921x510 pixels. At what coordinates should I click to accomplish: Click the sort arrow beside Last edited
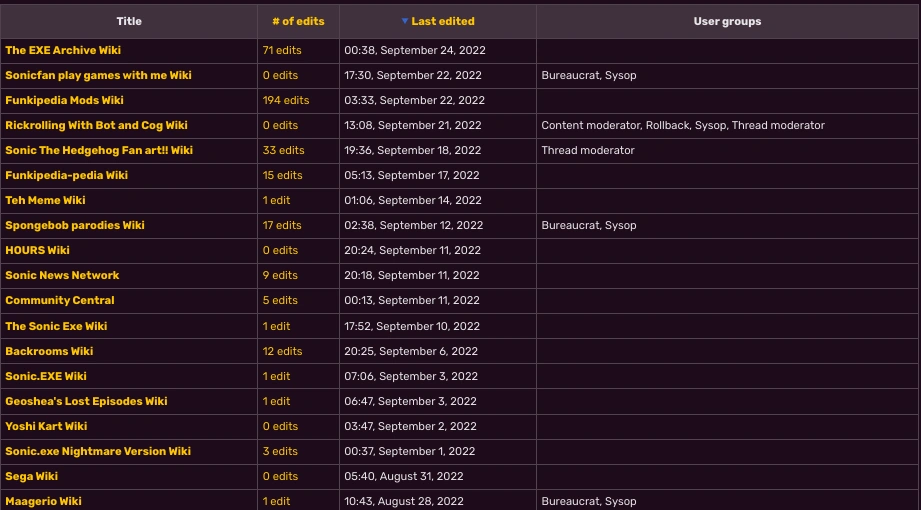[405, 21]
